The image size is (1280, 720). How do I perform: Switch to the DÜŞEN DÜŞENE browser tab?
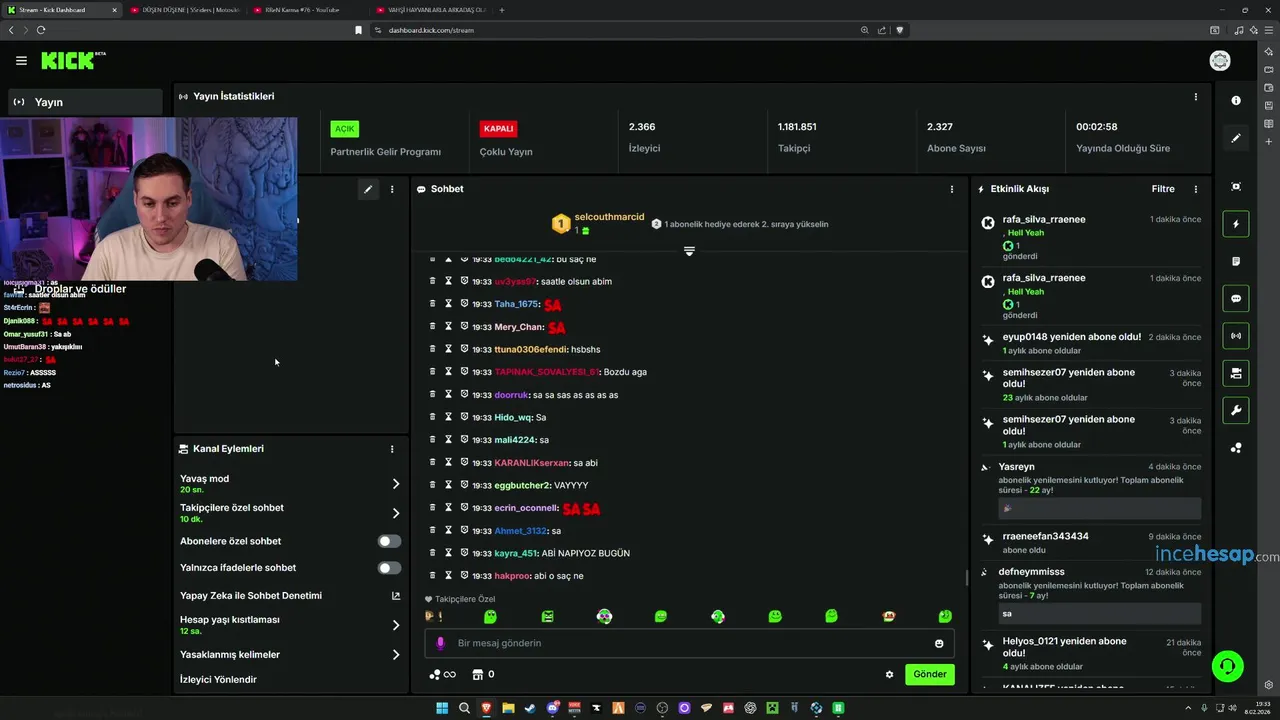click(186, 10)
